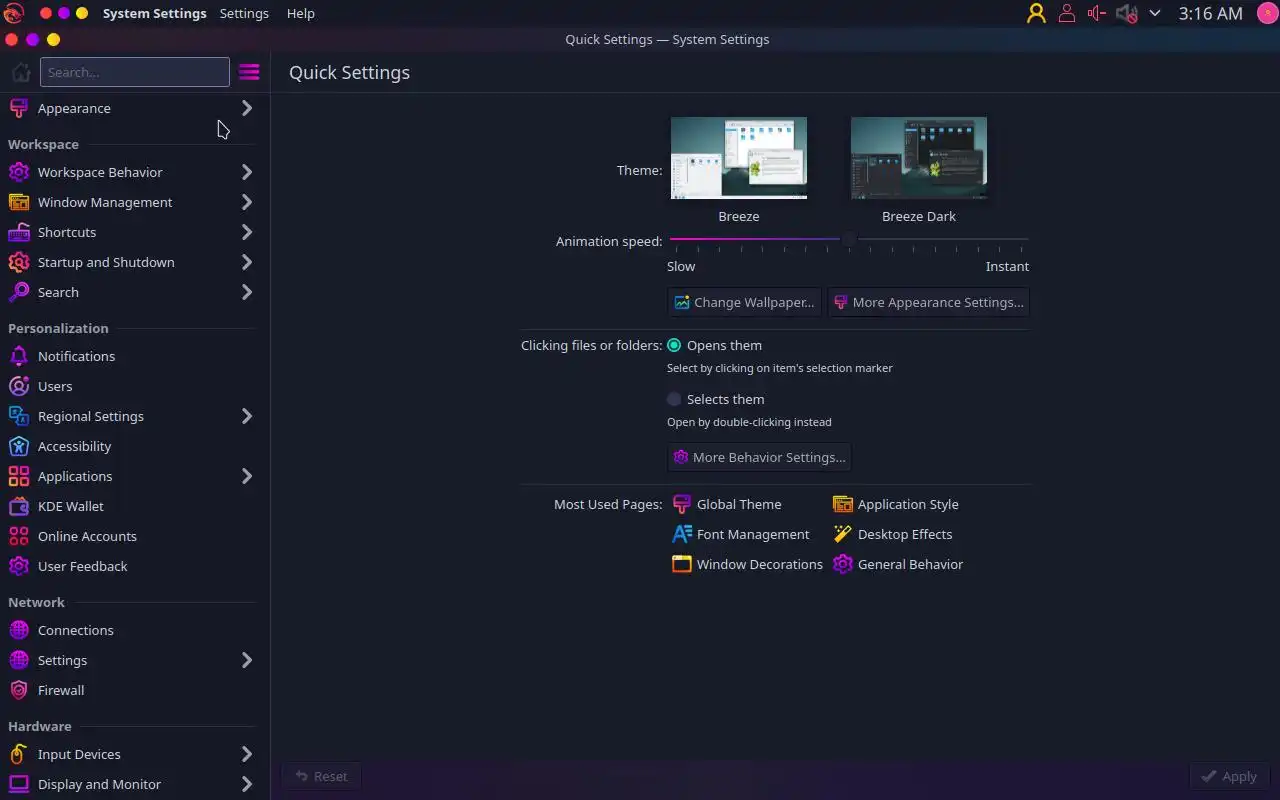
Task: Click the Apply button
Action: click(1229, 776)
